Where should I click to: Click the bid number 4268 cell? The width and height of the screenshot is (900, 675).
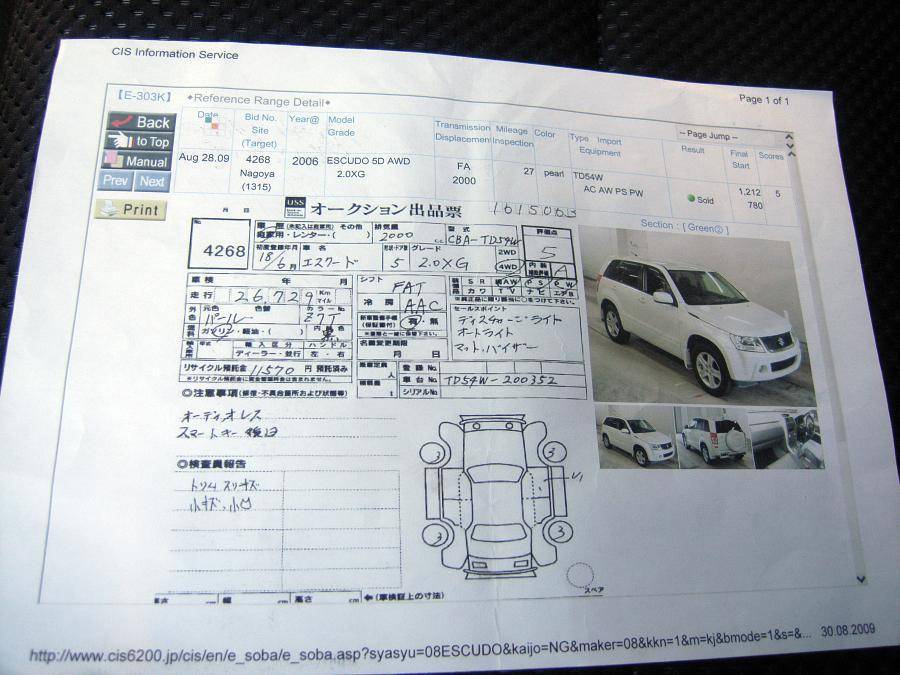[x=258, y=159]
